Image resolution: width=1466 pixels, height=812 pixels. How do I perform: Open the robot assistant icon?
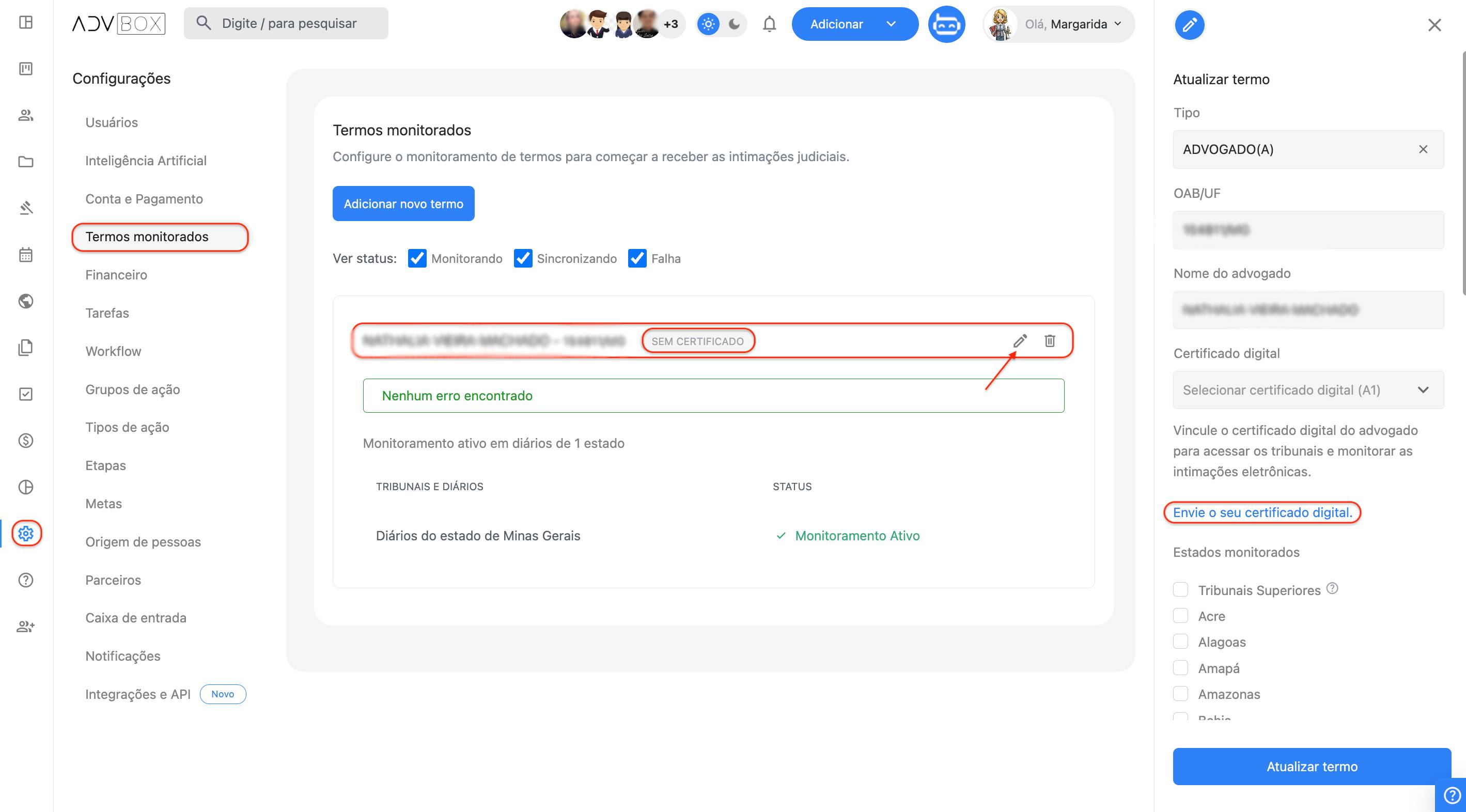946,24
